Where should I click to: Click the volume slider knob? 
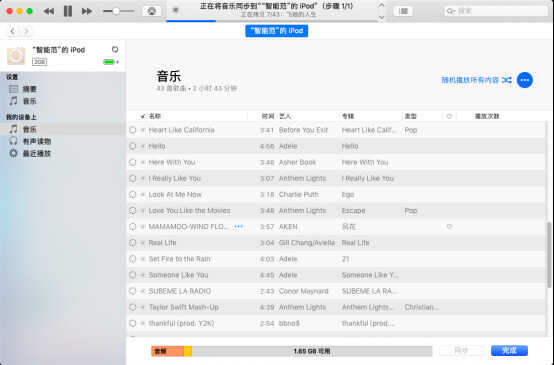(x=116, y=11)
